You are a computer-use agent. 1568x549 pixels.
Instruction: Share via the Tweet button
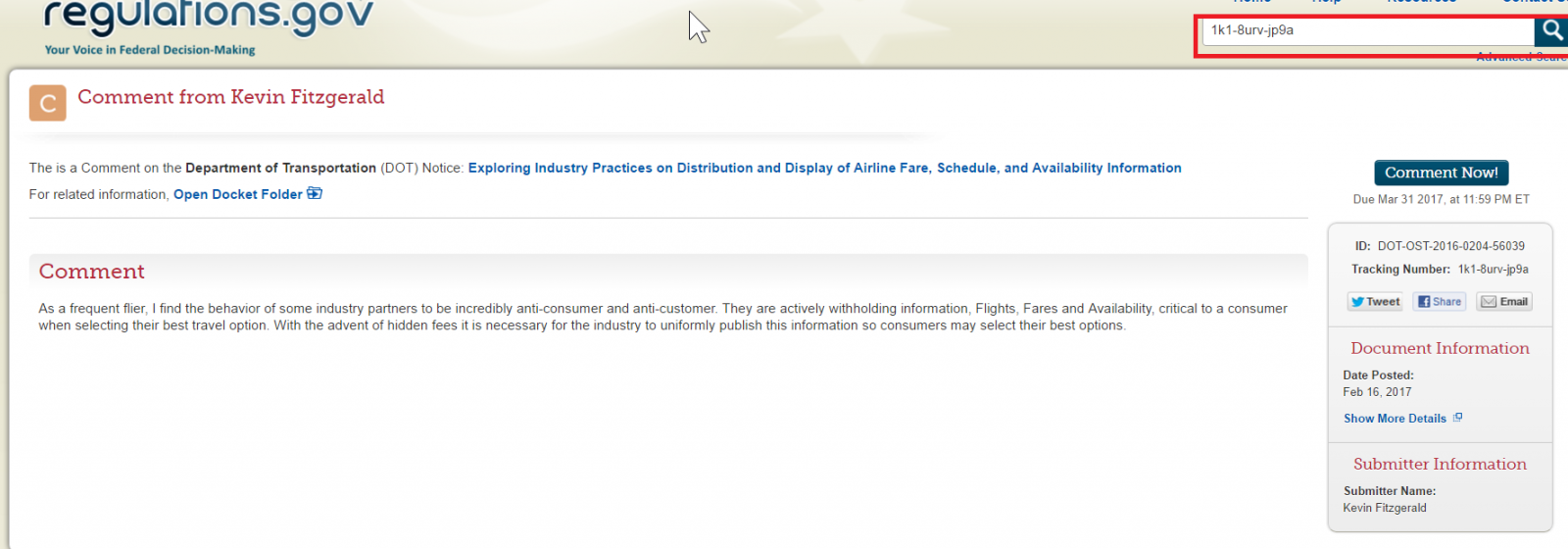click(1375, 302)
